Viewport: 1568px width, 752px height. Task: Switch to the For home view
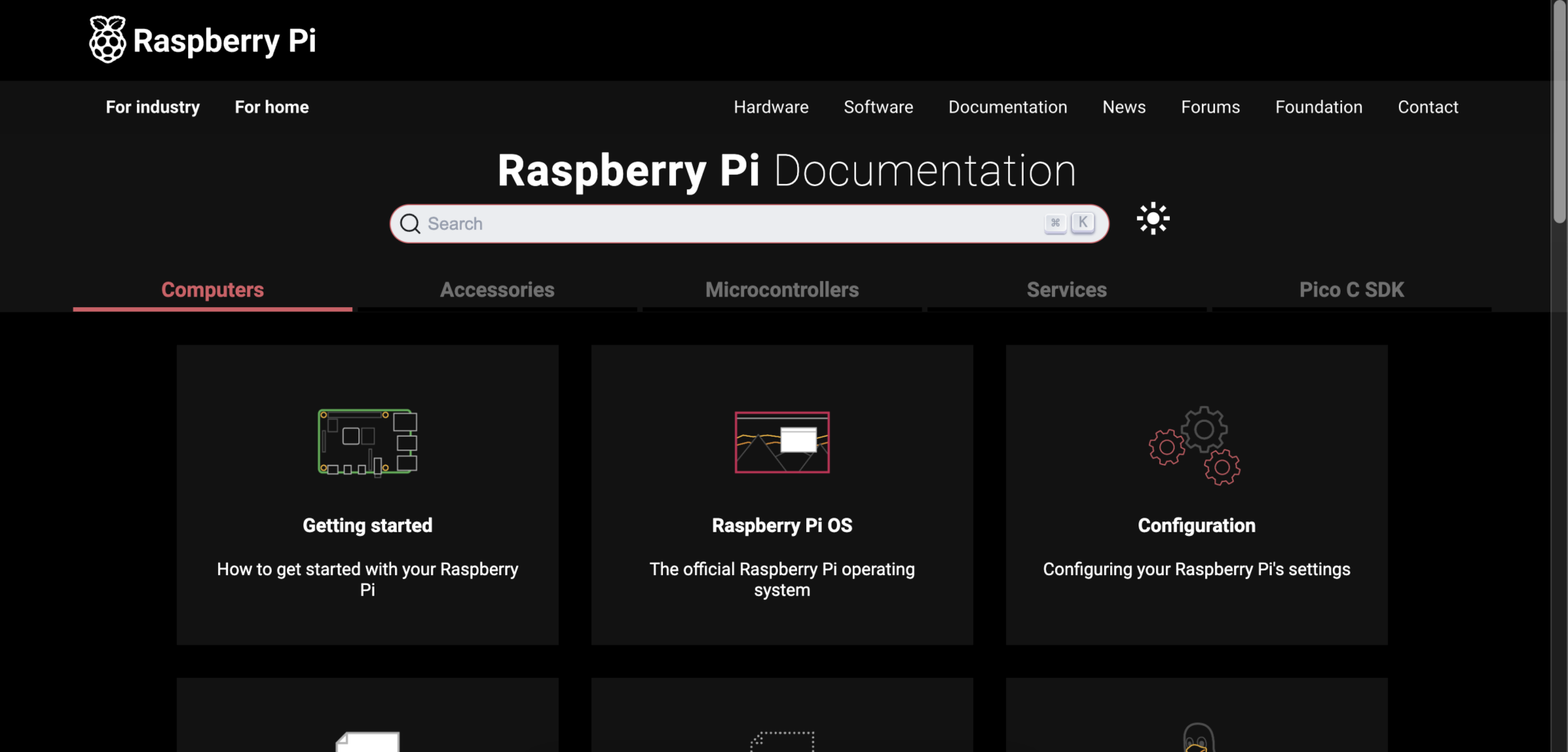click(272, 107)
